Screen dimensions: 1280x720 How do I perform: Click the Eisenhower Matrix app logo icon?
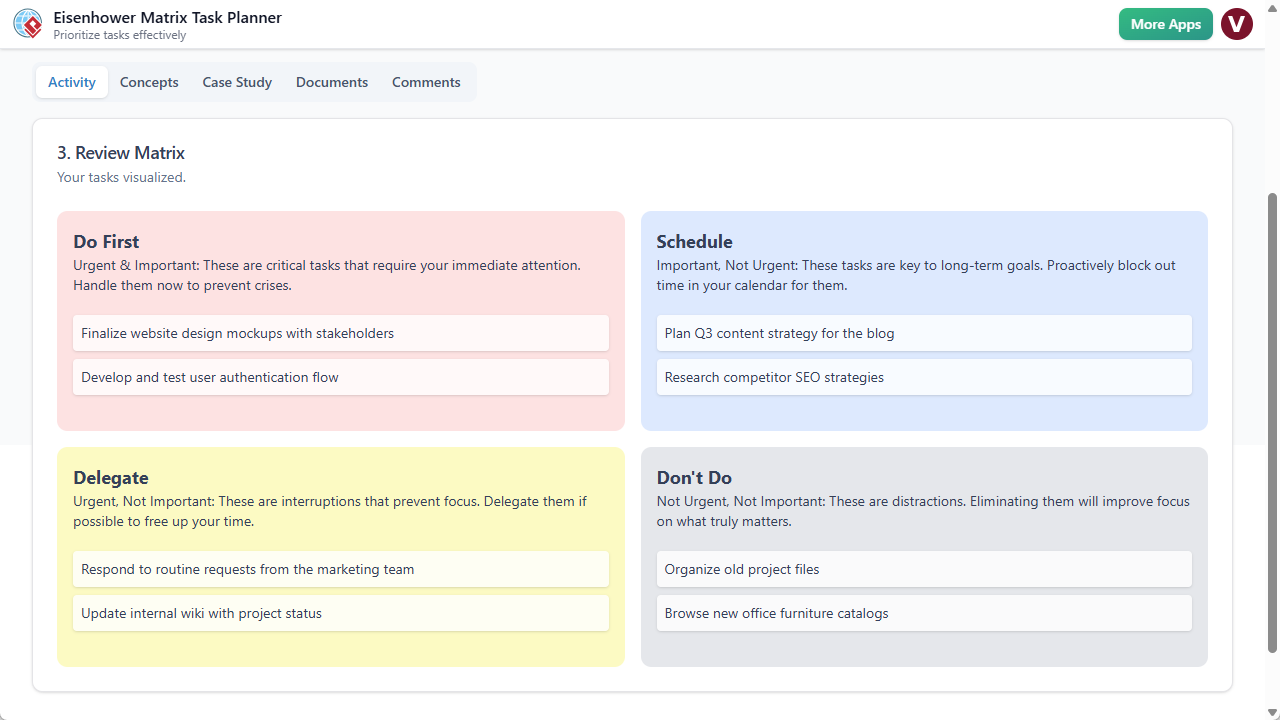click(x=27, y=22)
